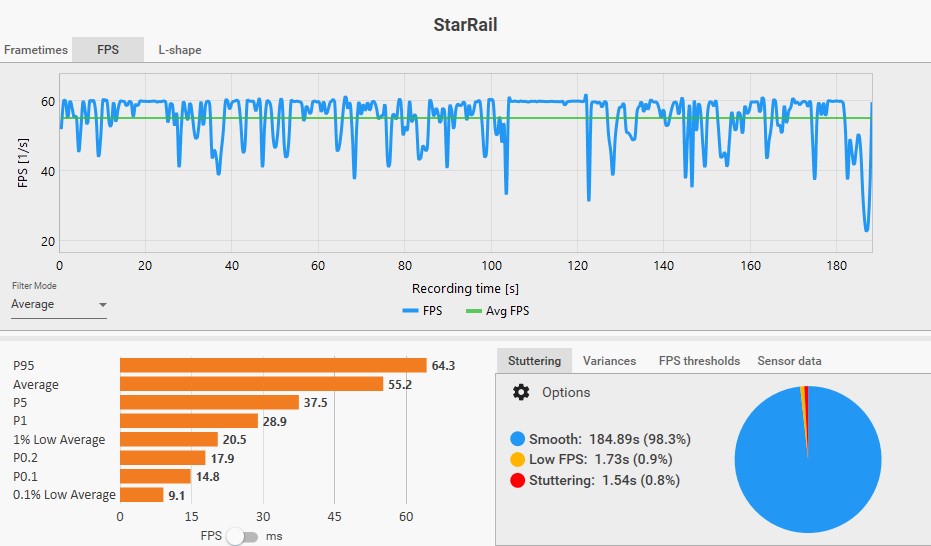Open the L-shape tab

(179, 50)
